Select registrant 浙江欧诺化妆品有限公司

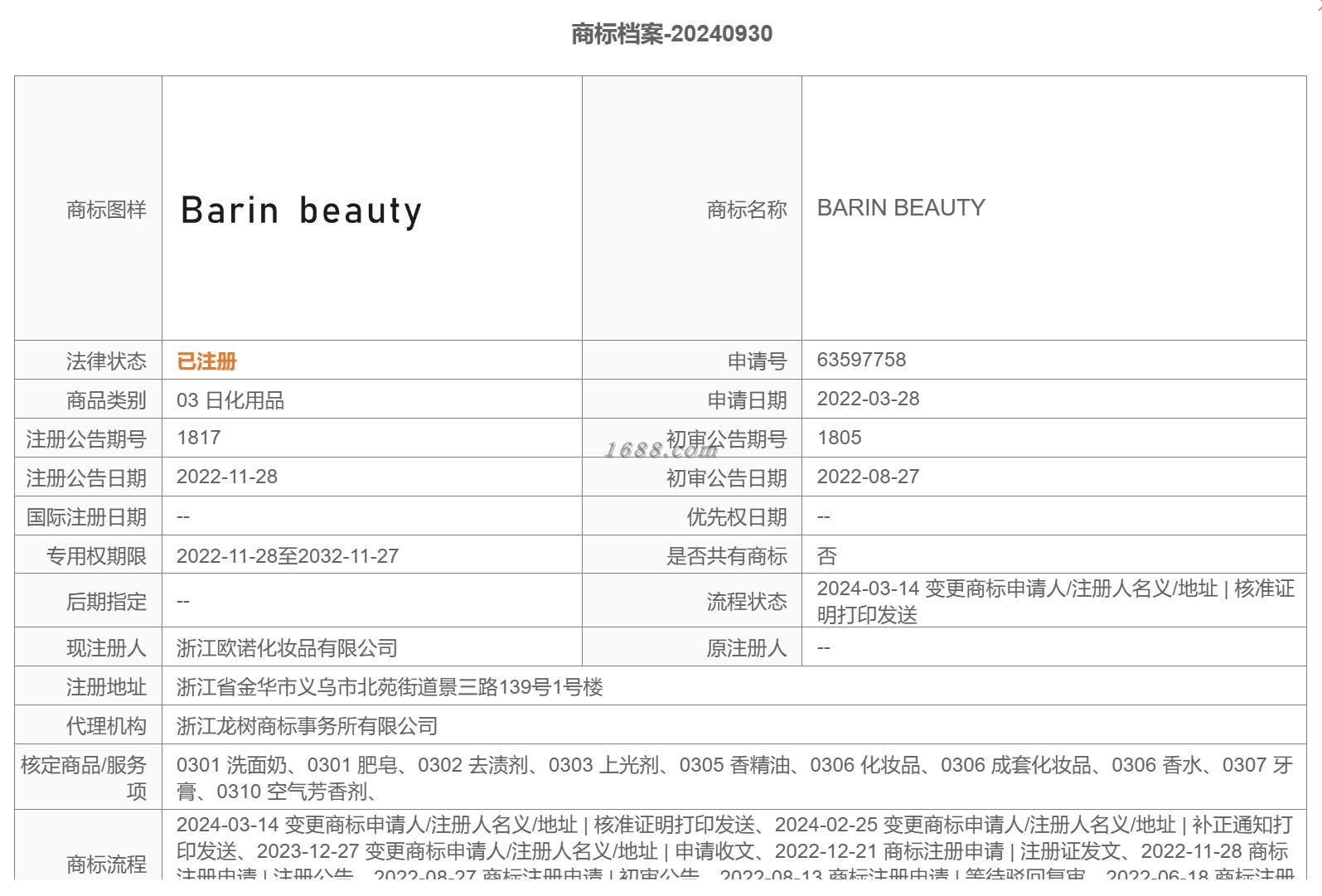(x=287, y=648)
